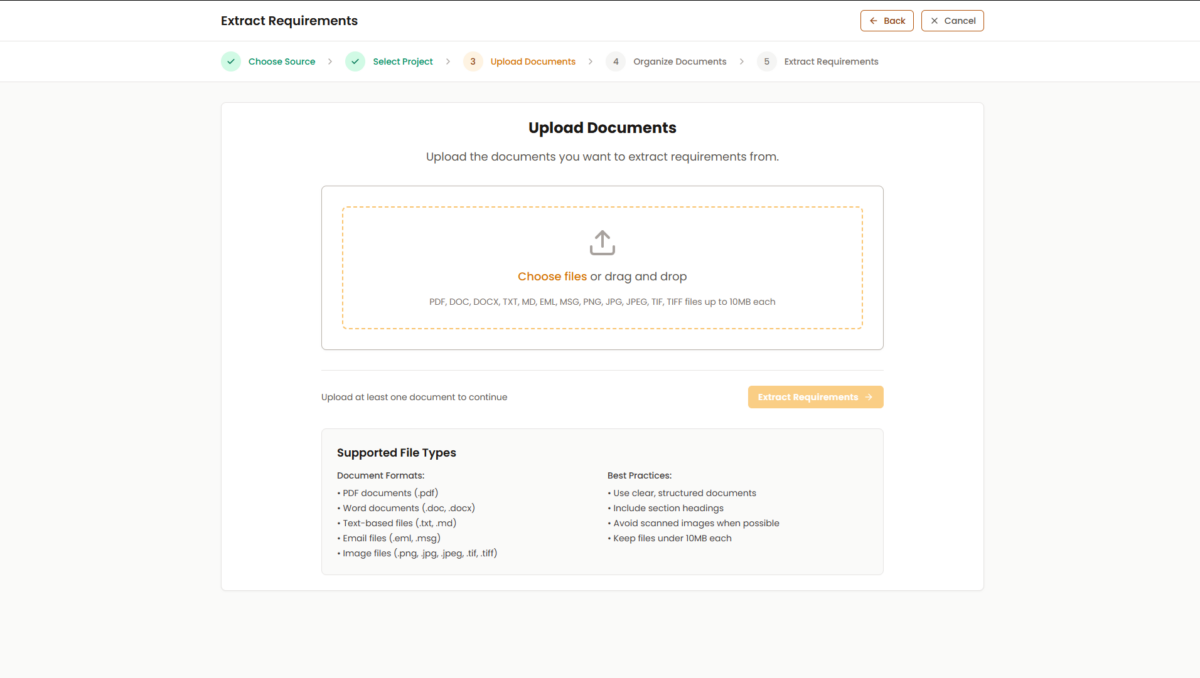1200x678 pixels.
Task: Click the upload arrow icon in the drop zone
Action: coord(602,243)
